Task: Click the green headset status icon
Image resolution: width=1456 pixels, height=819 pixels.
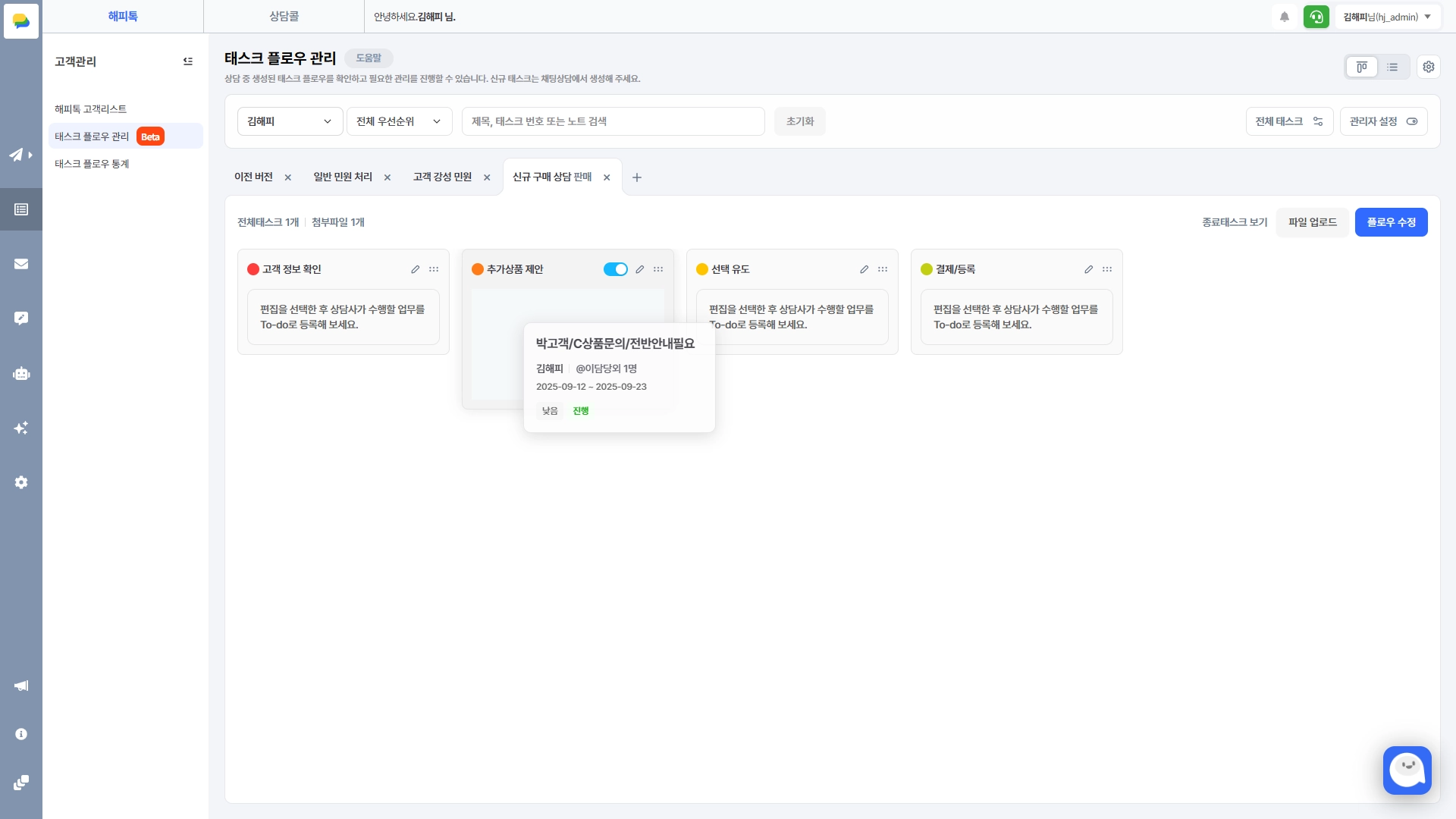Action: [1316, 17]
